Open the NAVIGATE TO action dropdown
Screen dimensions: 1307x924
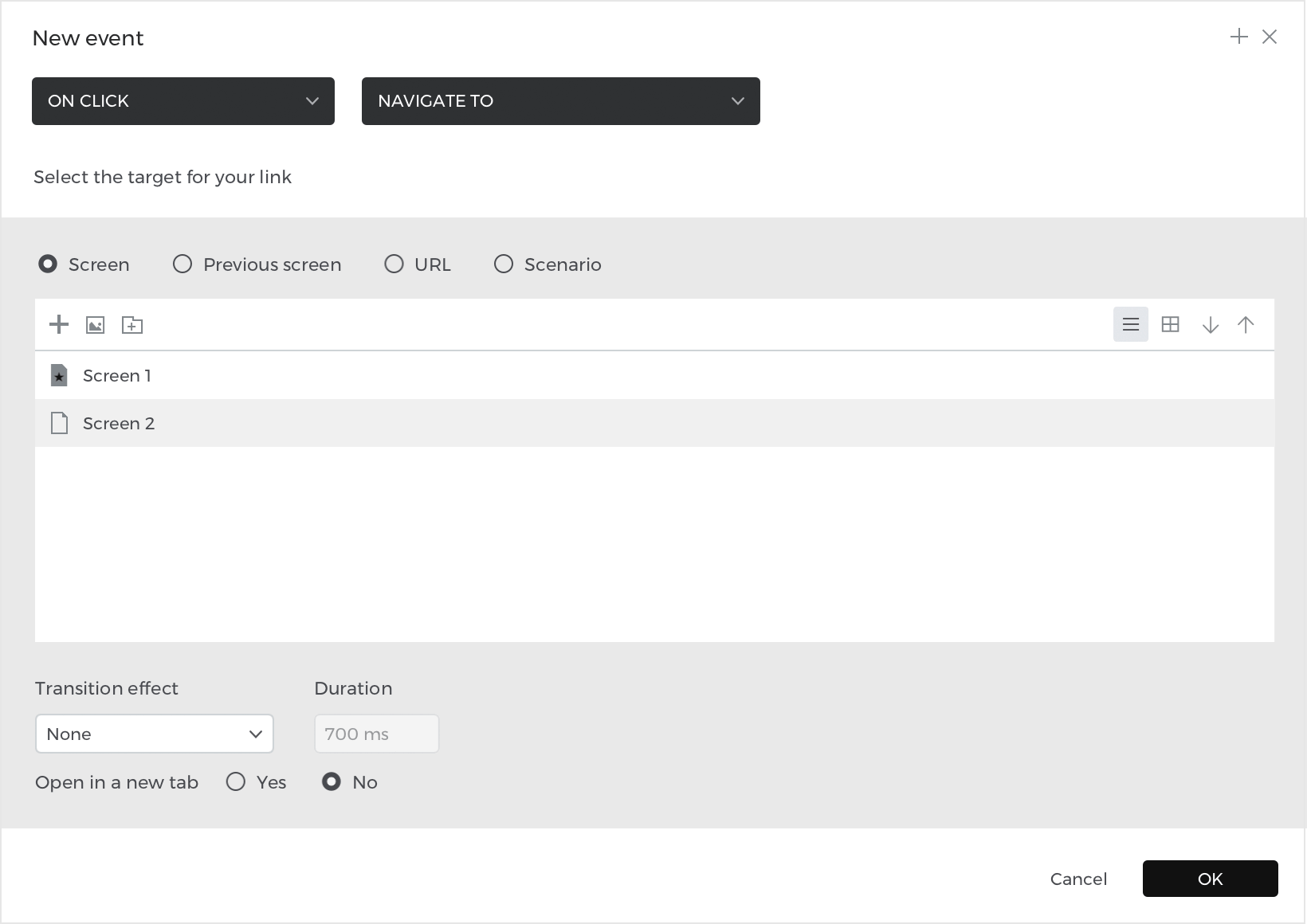[x=561, y=101]
